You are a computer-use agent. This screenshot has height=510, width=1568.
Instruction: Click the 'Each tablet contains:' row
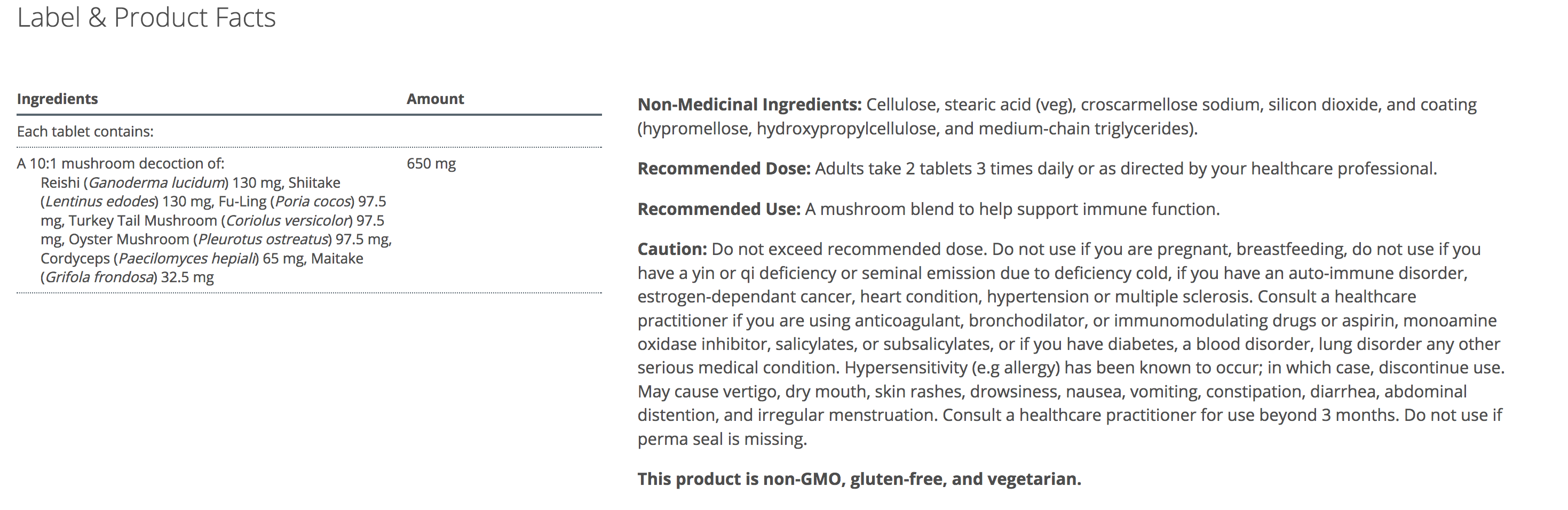click(x=85, y=131)
